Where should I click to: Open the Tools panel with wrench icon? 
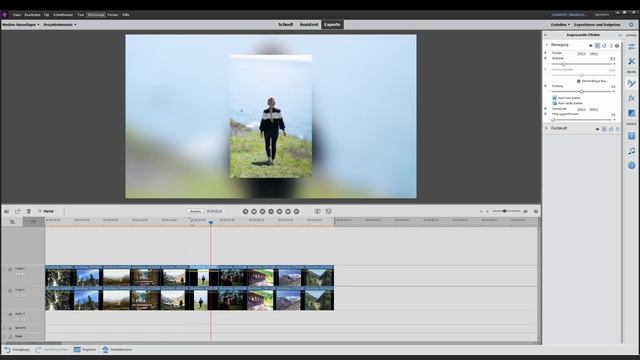[x=631, y=61]
